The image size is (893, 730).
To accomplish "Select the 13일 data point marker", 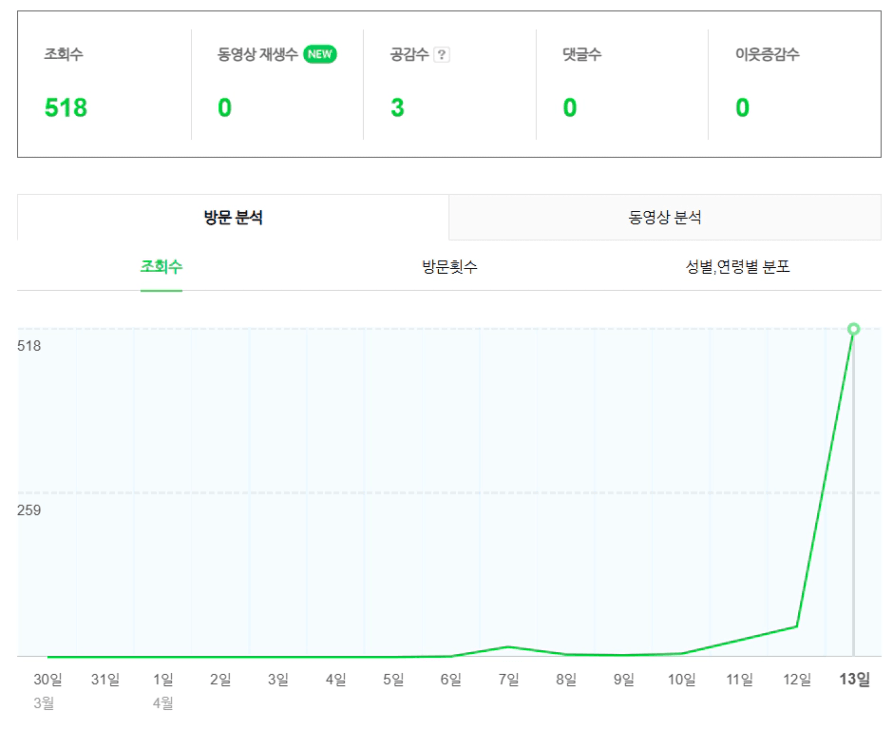I will click(853, 329).
